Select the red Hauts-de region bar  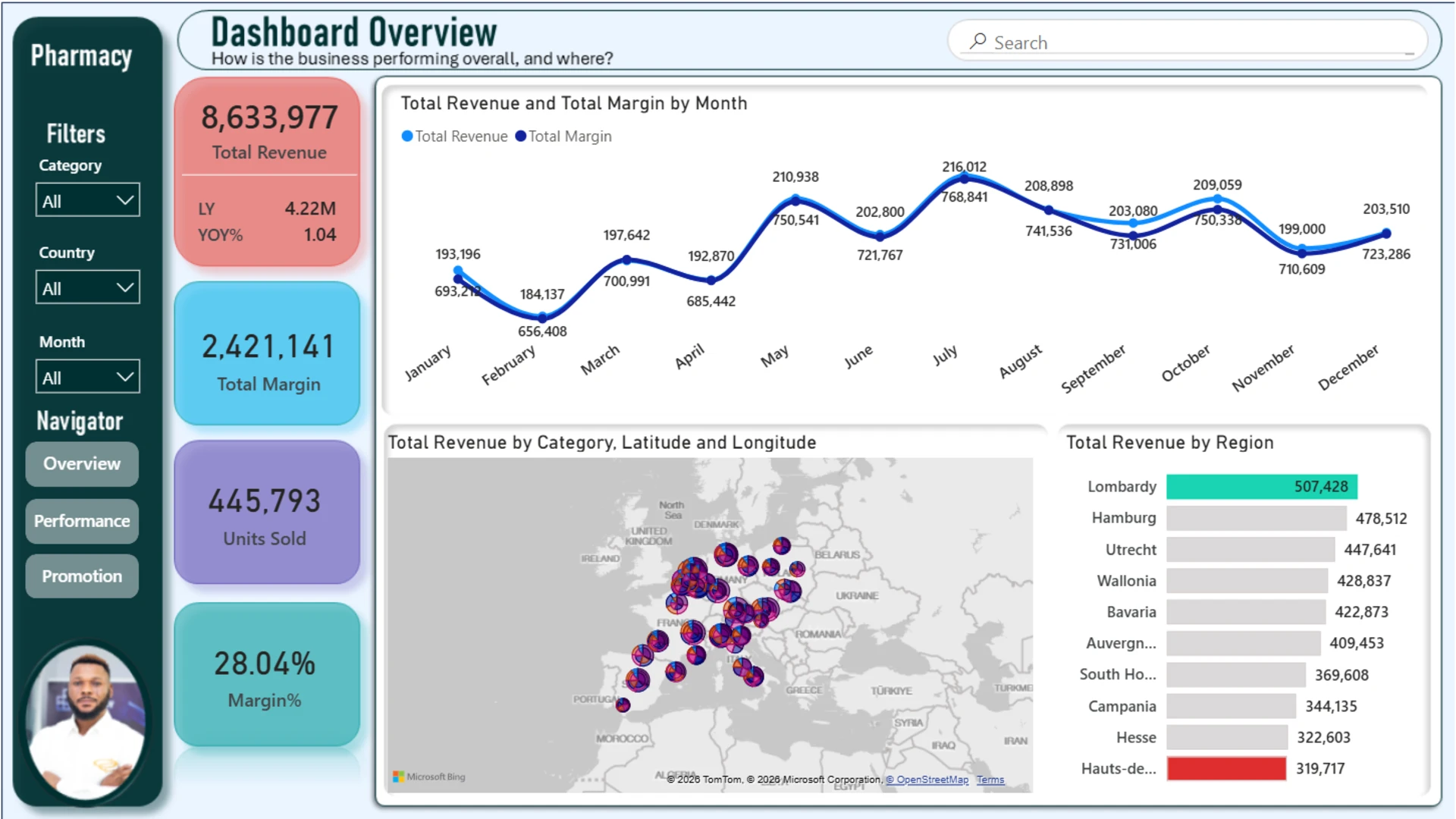pyautogui.click(x=1226, y=768)
